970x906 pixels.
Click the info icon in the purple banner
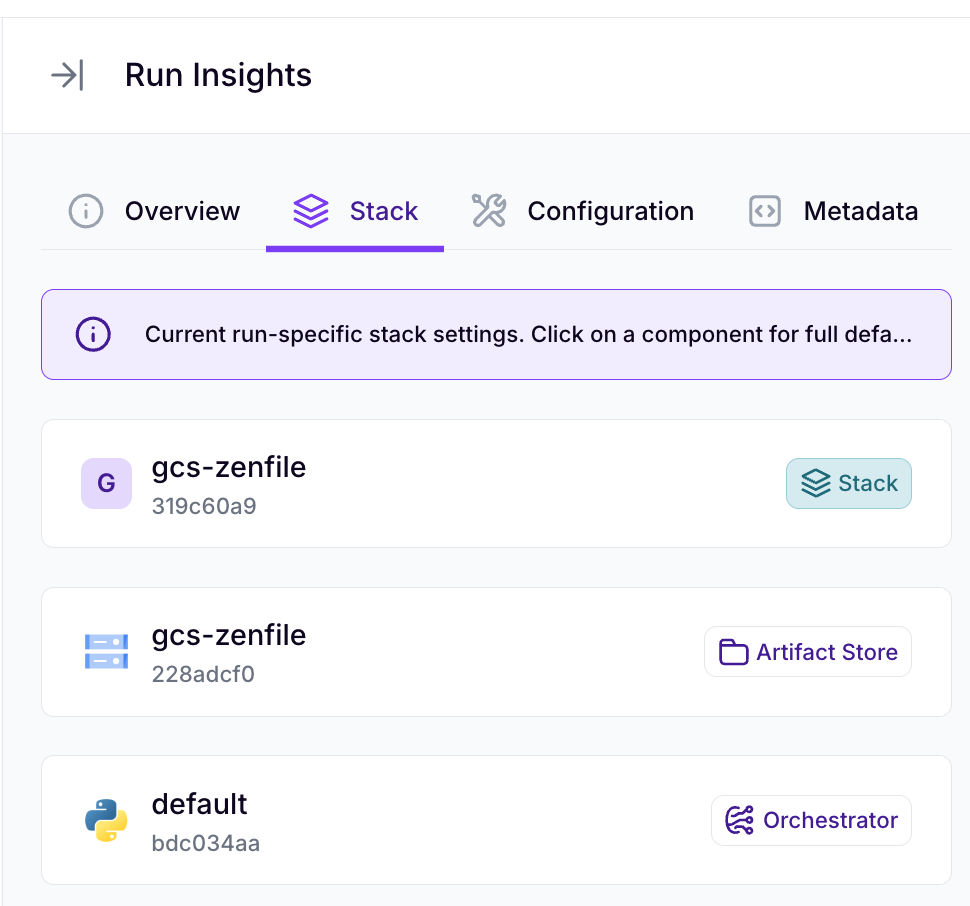[93, 335]
